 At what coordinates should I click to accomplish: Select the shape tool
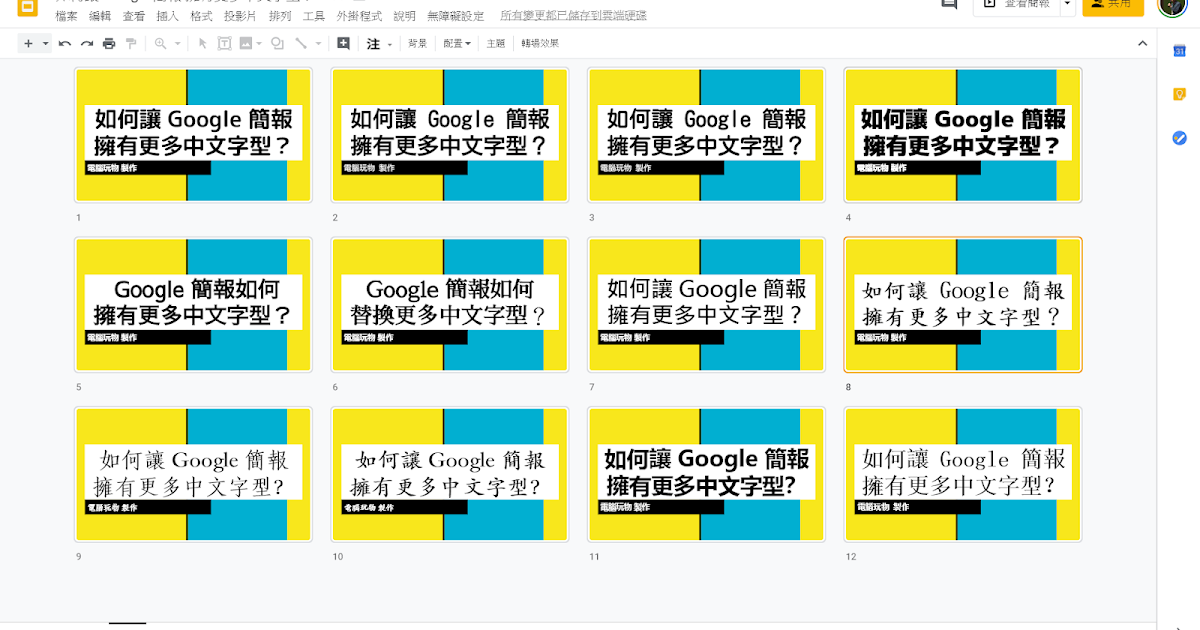coord(277,44)
